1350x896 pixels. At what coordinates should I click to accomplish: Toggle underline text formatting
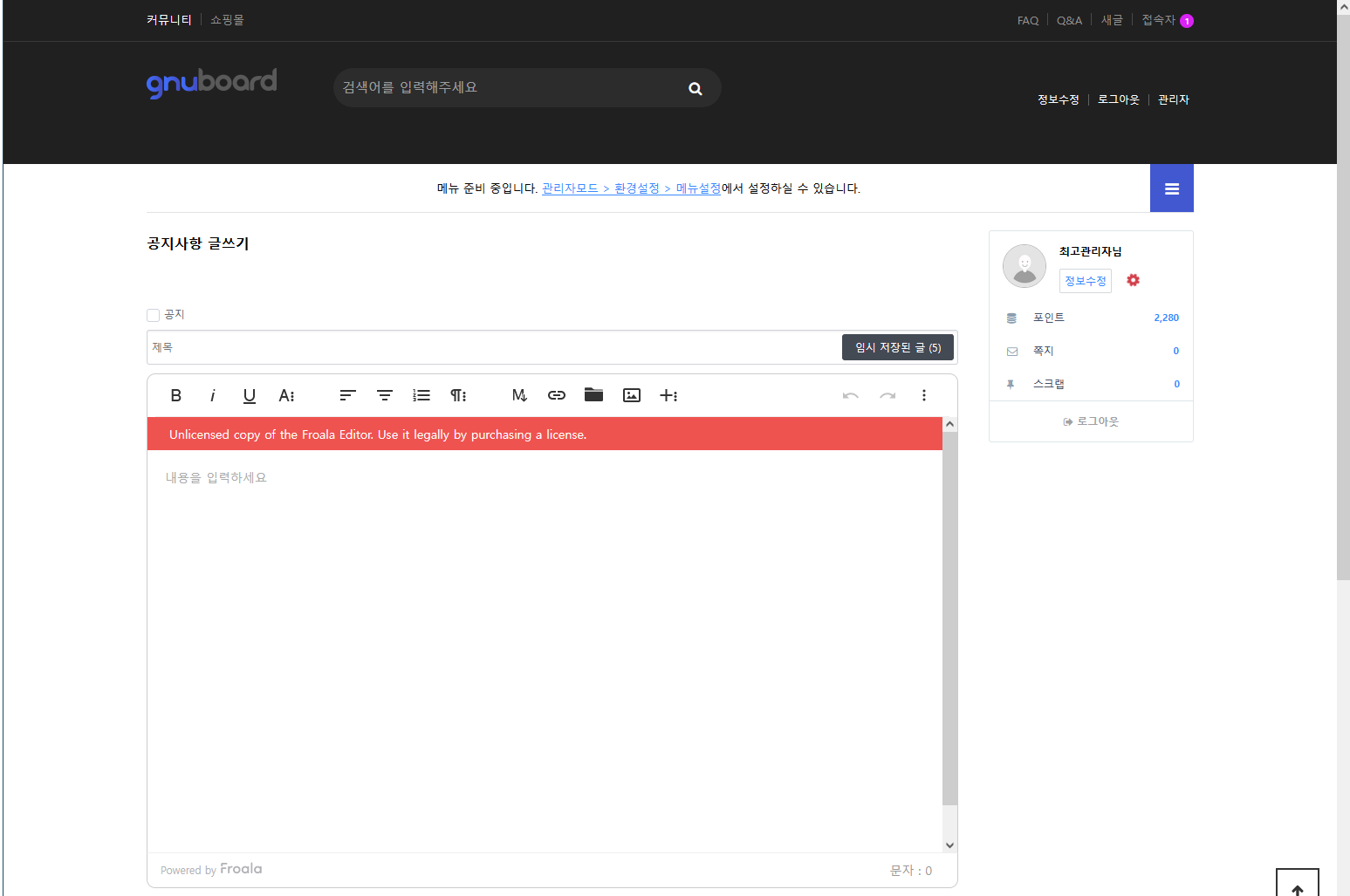(x=250, y=395)
